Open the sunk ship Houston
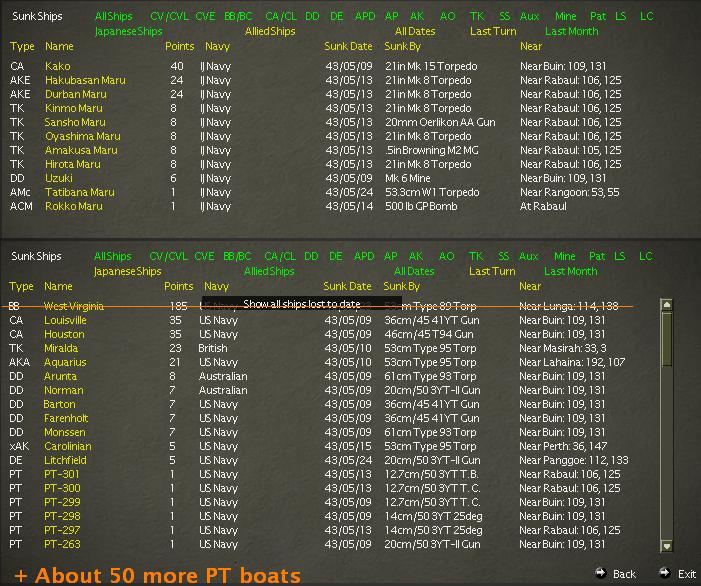Screen dimensions: 701x586 (64, 334)
